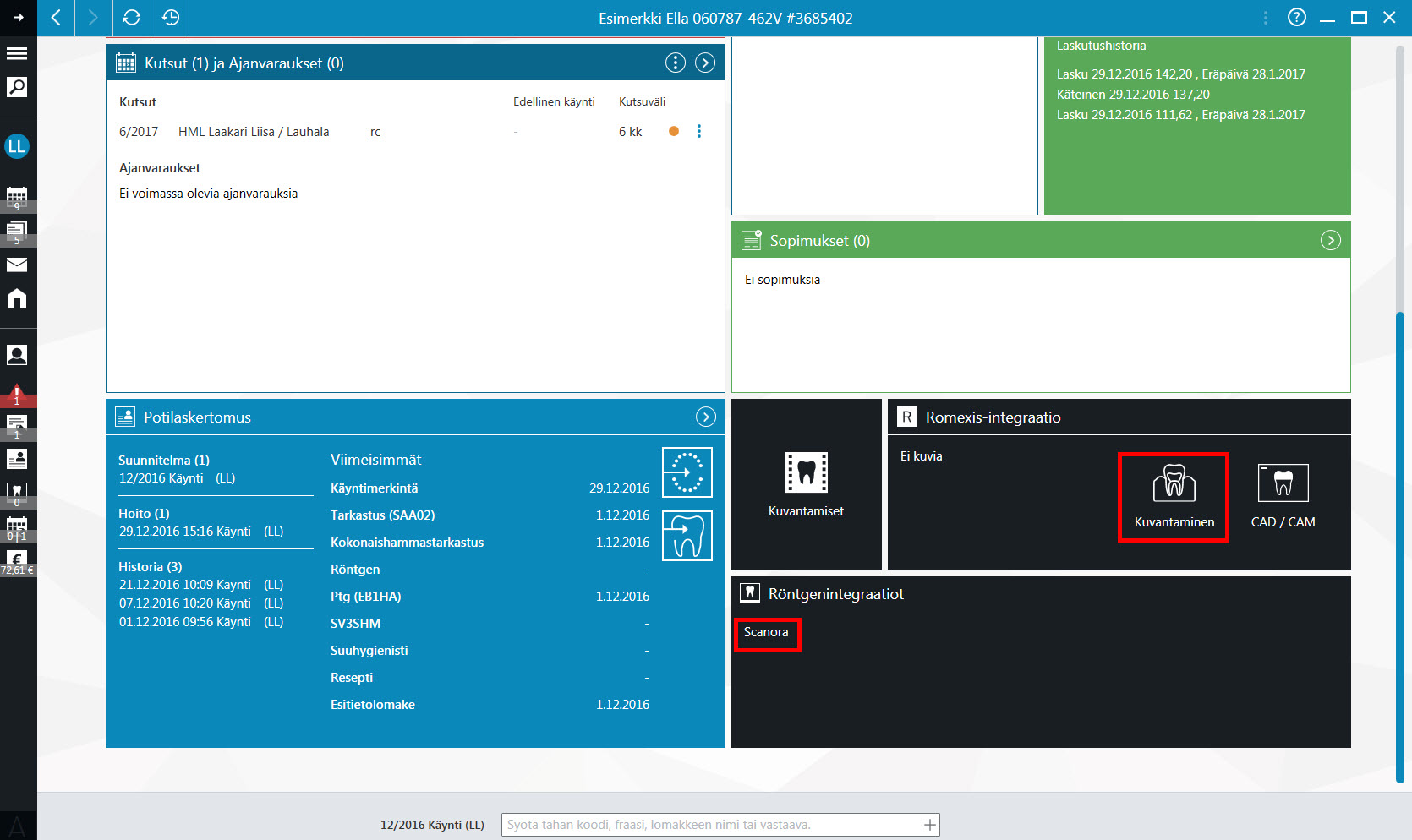Viewport: 1412px width, 840px height.
Task: Go to home icon in sidebar
Action: [x=17, y=298]
